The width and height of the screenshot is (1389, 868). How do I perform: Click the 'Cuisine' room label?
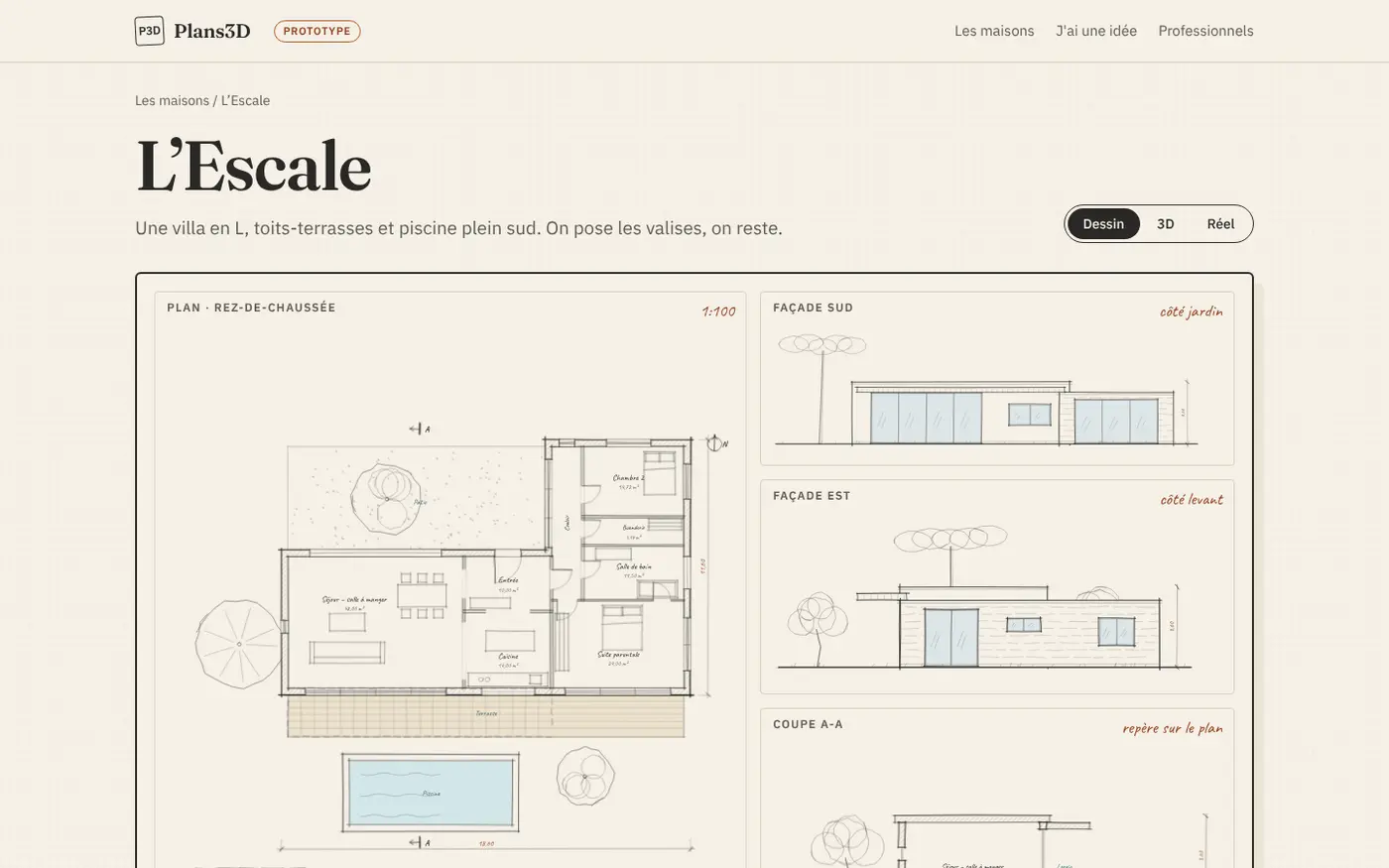[x=508, y=657]
